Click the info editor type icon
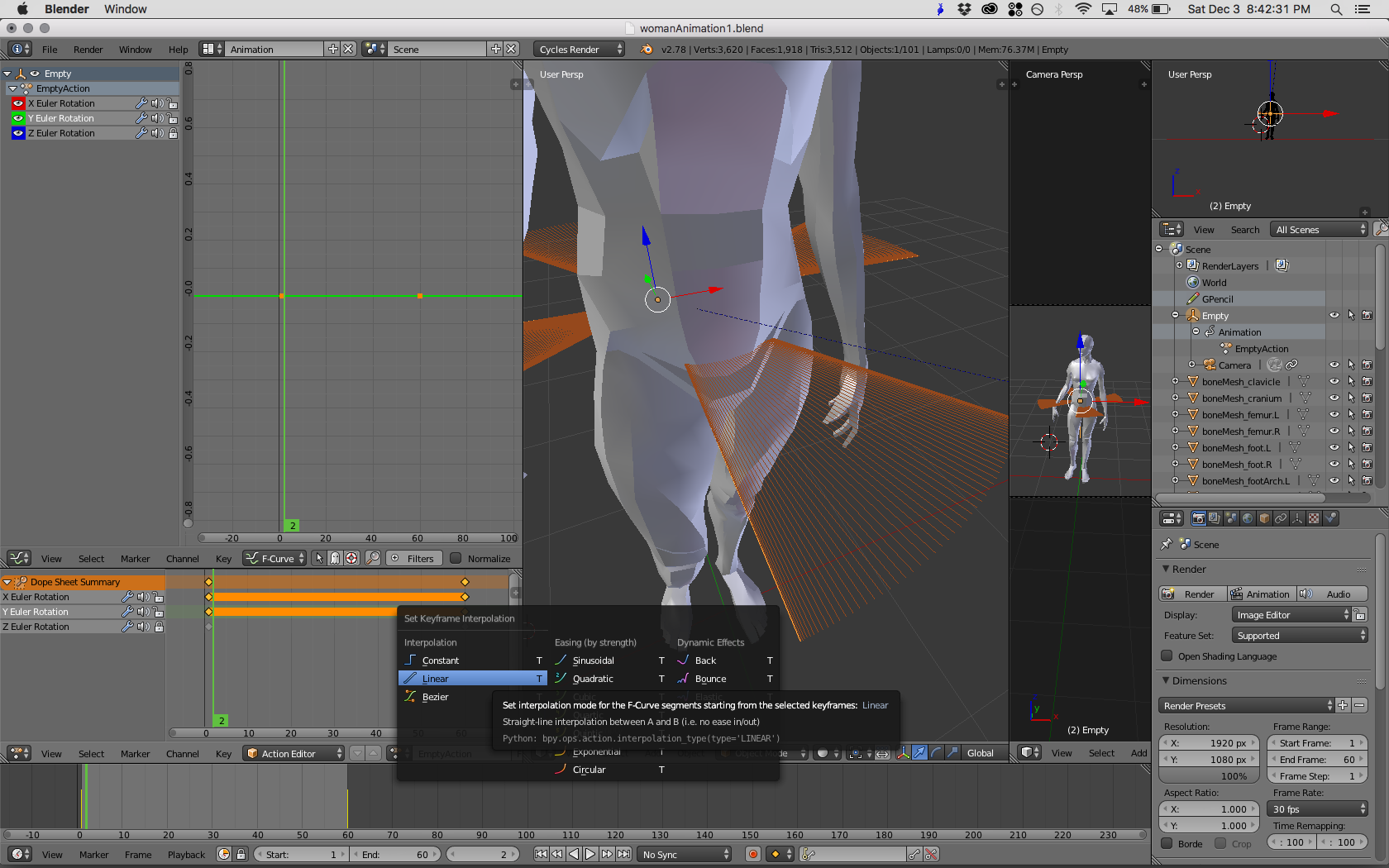This screenshot has height=868, width=1389. (x=19, y=49)
